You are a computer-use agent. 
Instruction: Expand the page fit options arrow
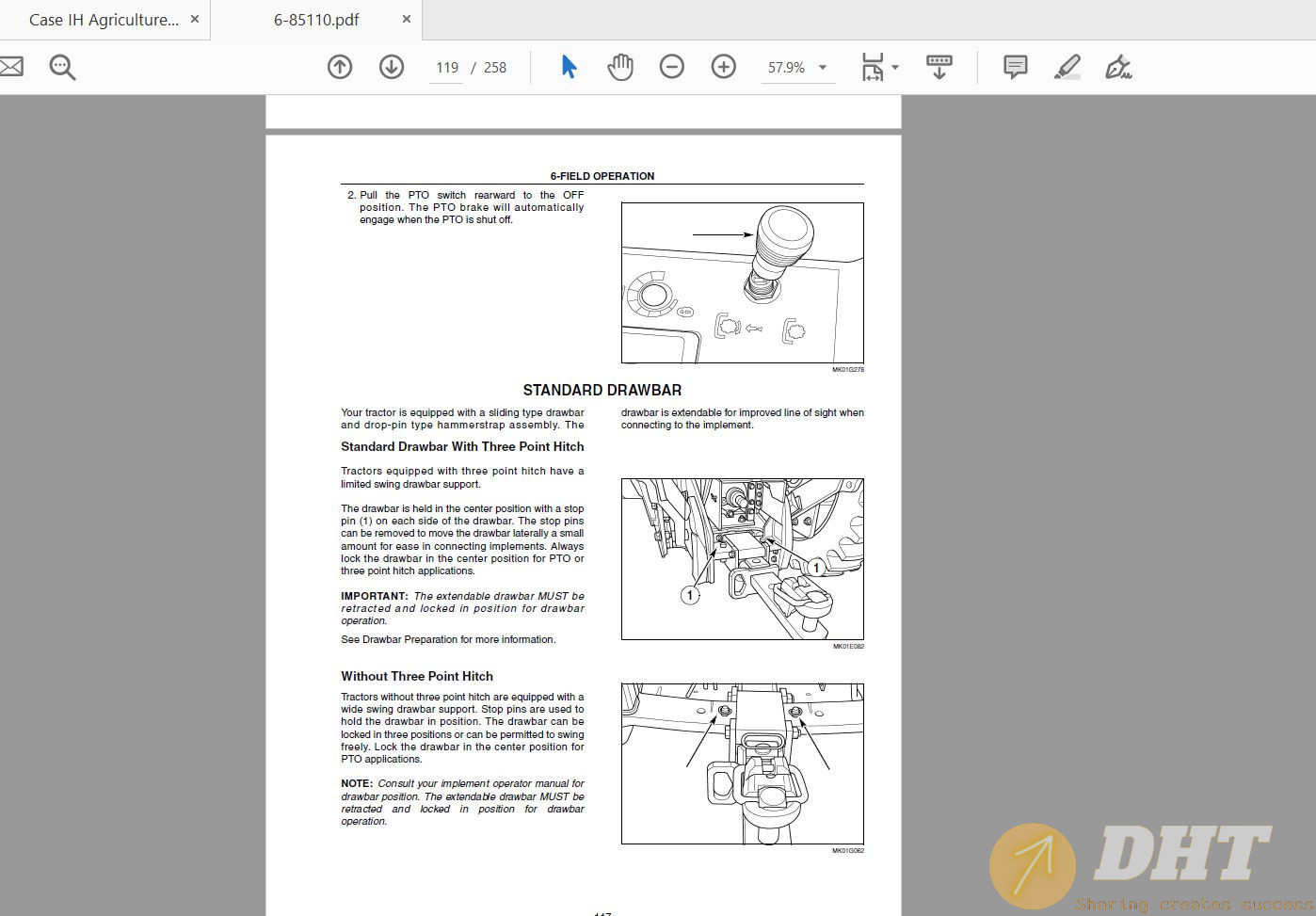click(x=895, y=68)
